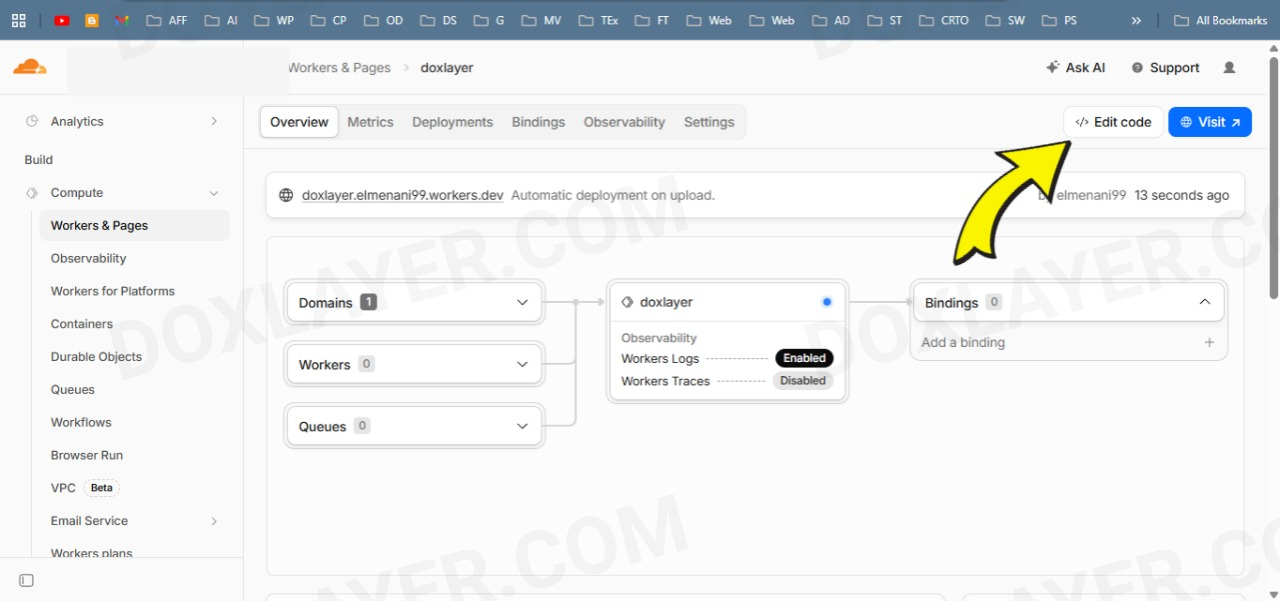Screen dimensions: 1280x601
Task: Open the doxlayer.elmenani99.workers.dev link
Action: [x=402, y=195]
